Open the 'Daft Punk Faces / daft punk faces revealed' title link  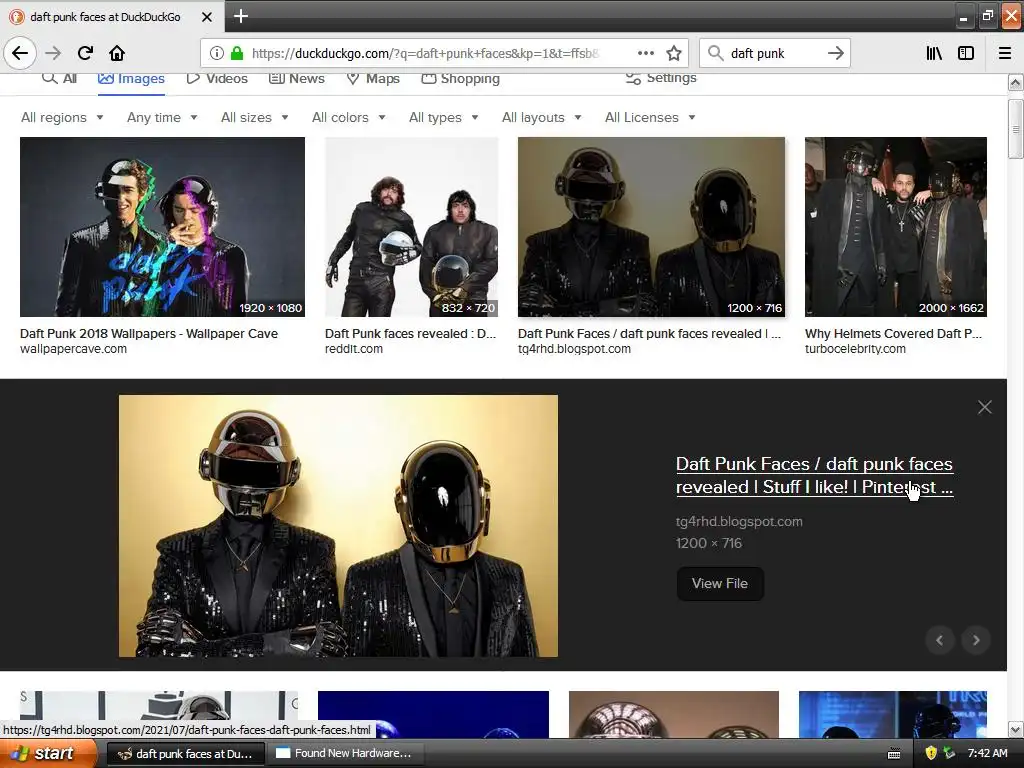(x=814, y=475)
